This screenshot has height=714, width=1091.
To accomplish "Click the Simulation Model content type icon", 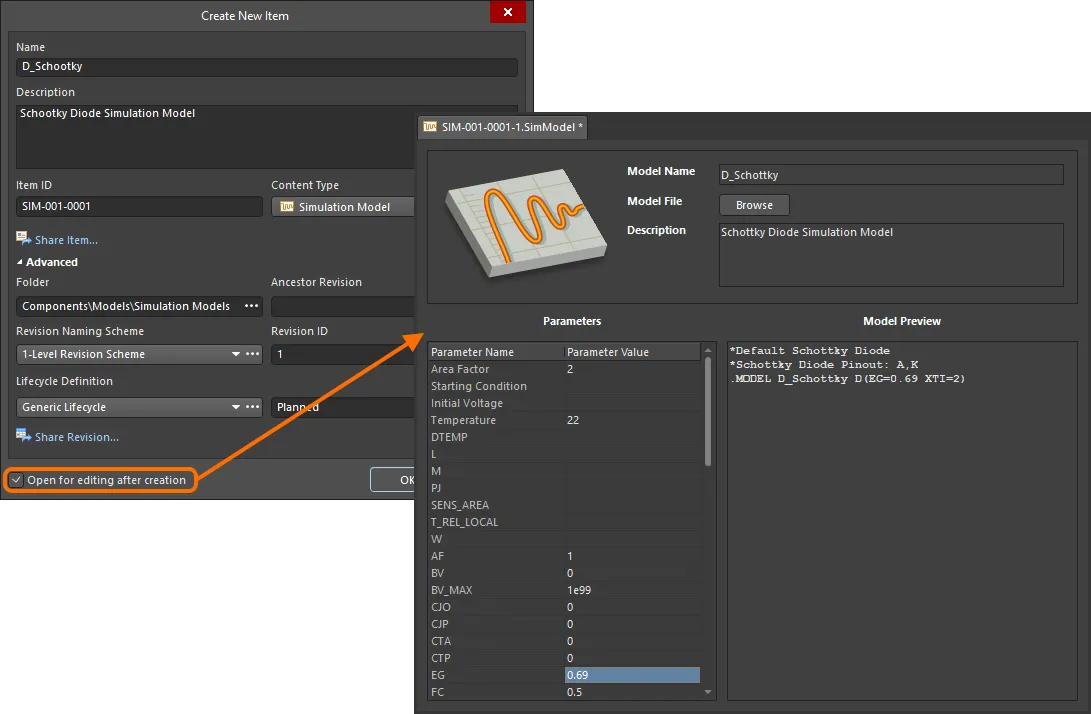I will coord(287,207).
